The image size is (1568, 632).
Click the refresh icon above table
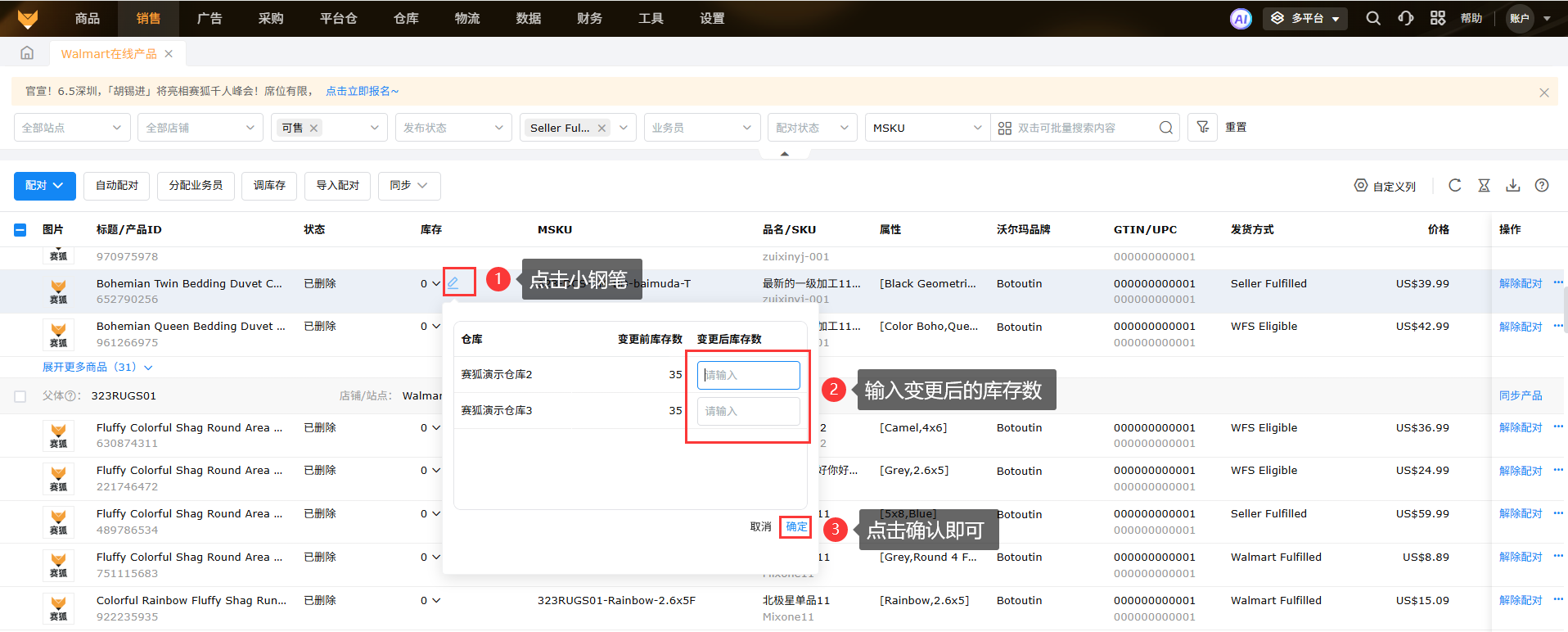[x=1454, y=186]
